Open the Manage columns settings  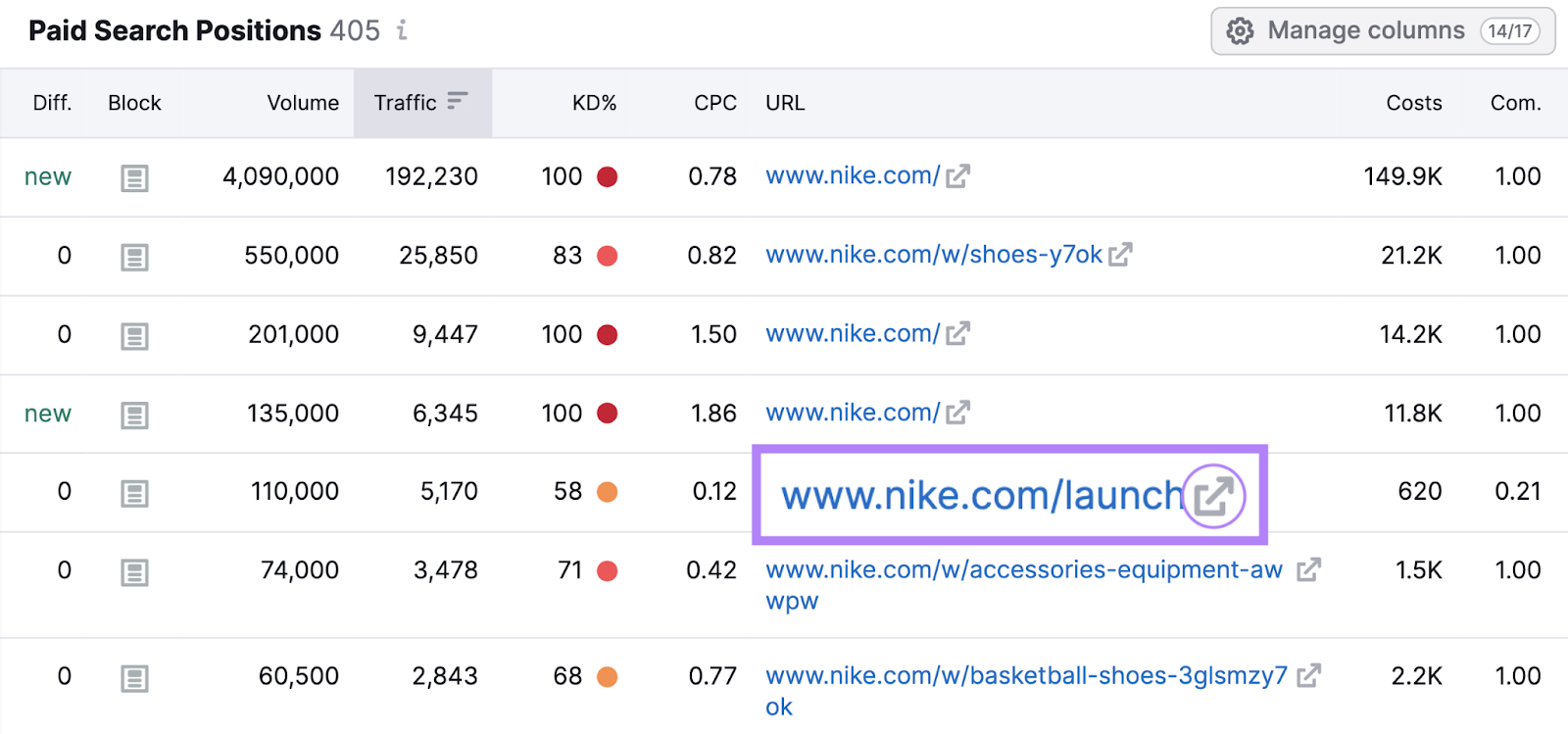[1383, 31]
